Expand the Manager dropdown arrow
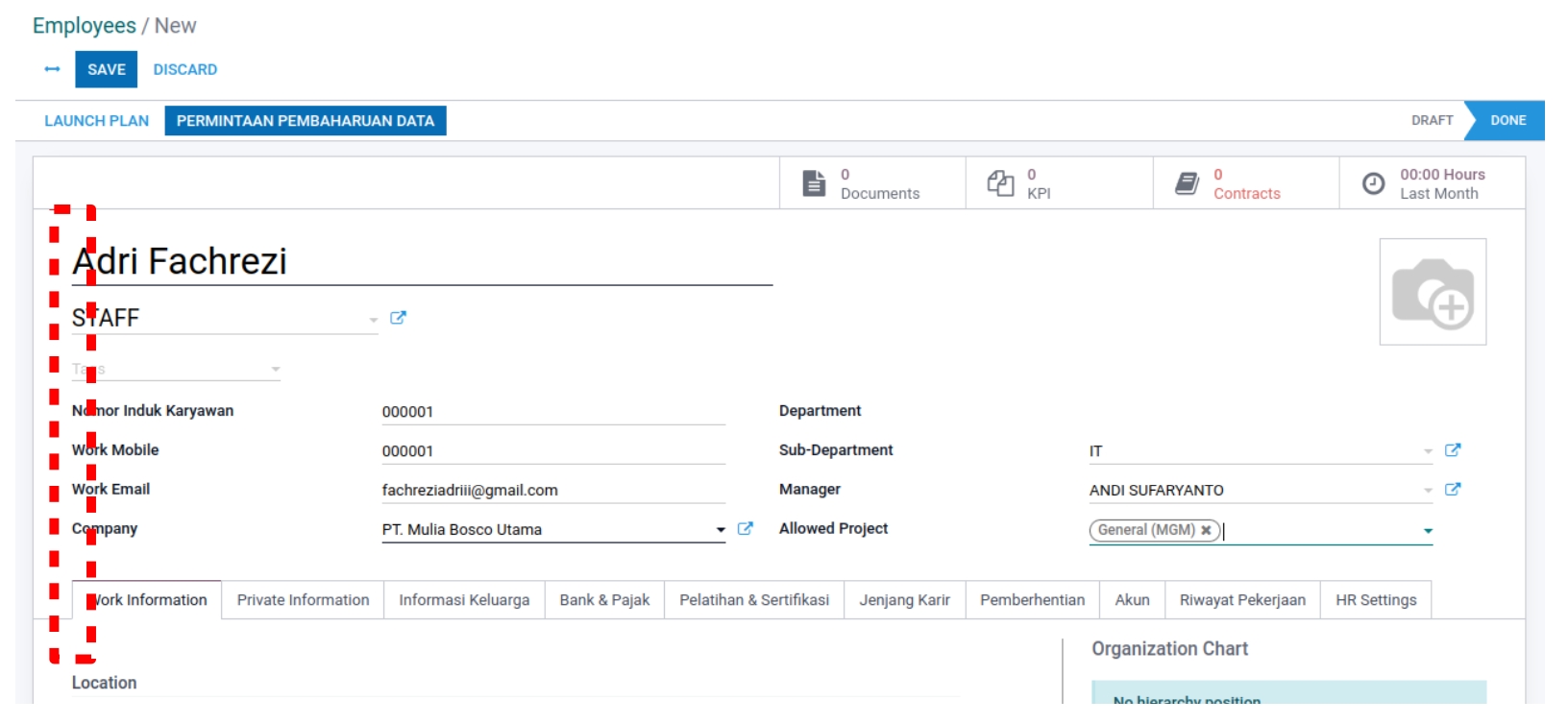The width and height of the screenshot is (1568, 724). pyautogui.click(x=1428, y=491)
